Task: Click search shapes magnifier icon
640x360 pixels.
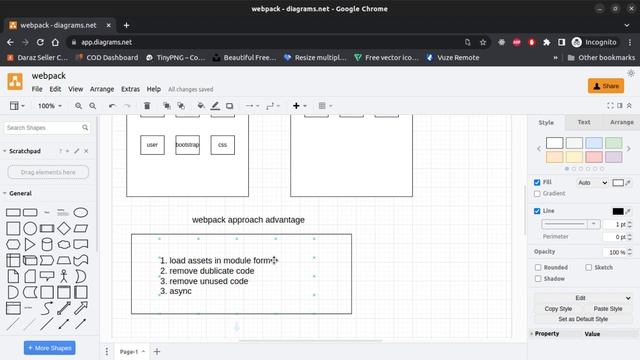Action: (x=85, y=128)
